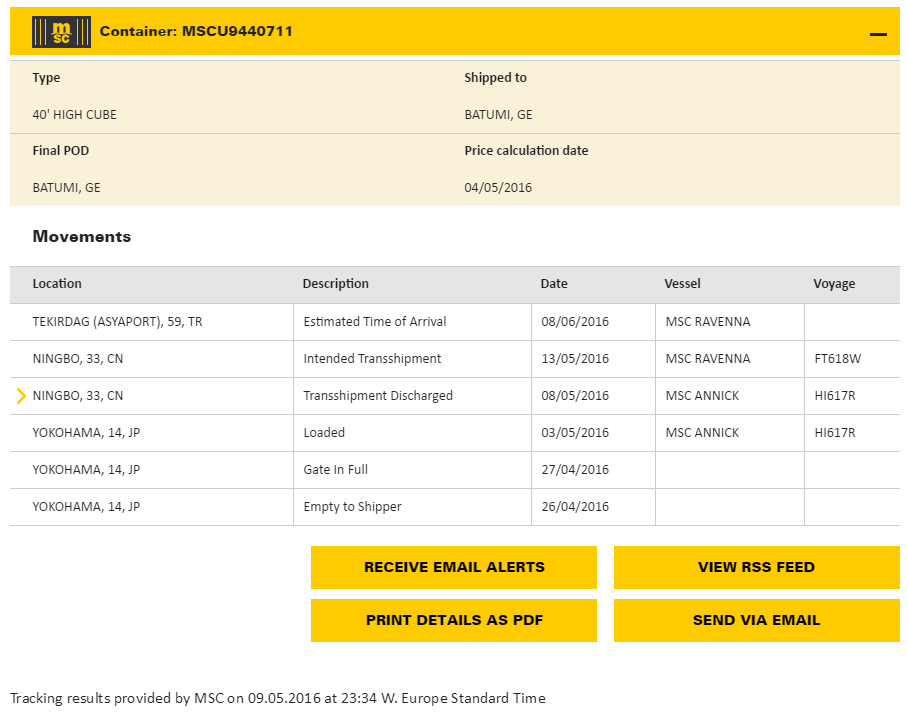
Task: Select the Vessel column header
Action: click(682, 284)
